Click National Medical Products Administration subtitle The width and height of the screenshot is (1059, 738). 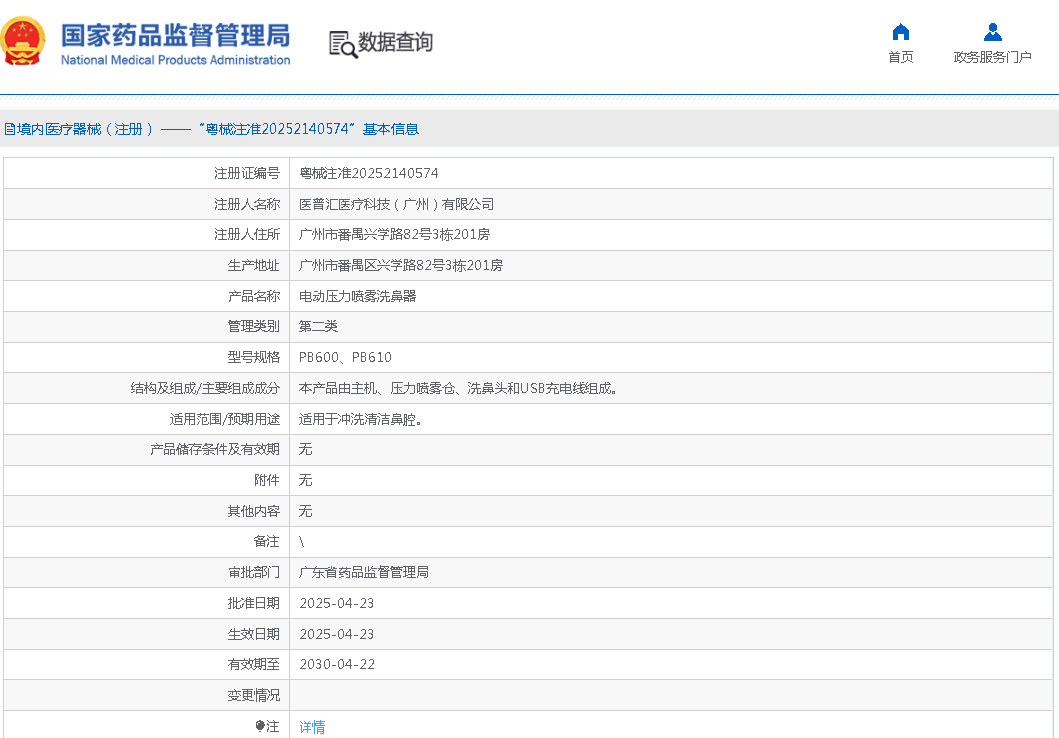[176, 60]
